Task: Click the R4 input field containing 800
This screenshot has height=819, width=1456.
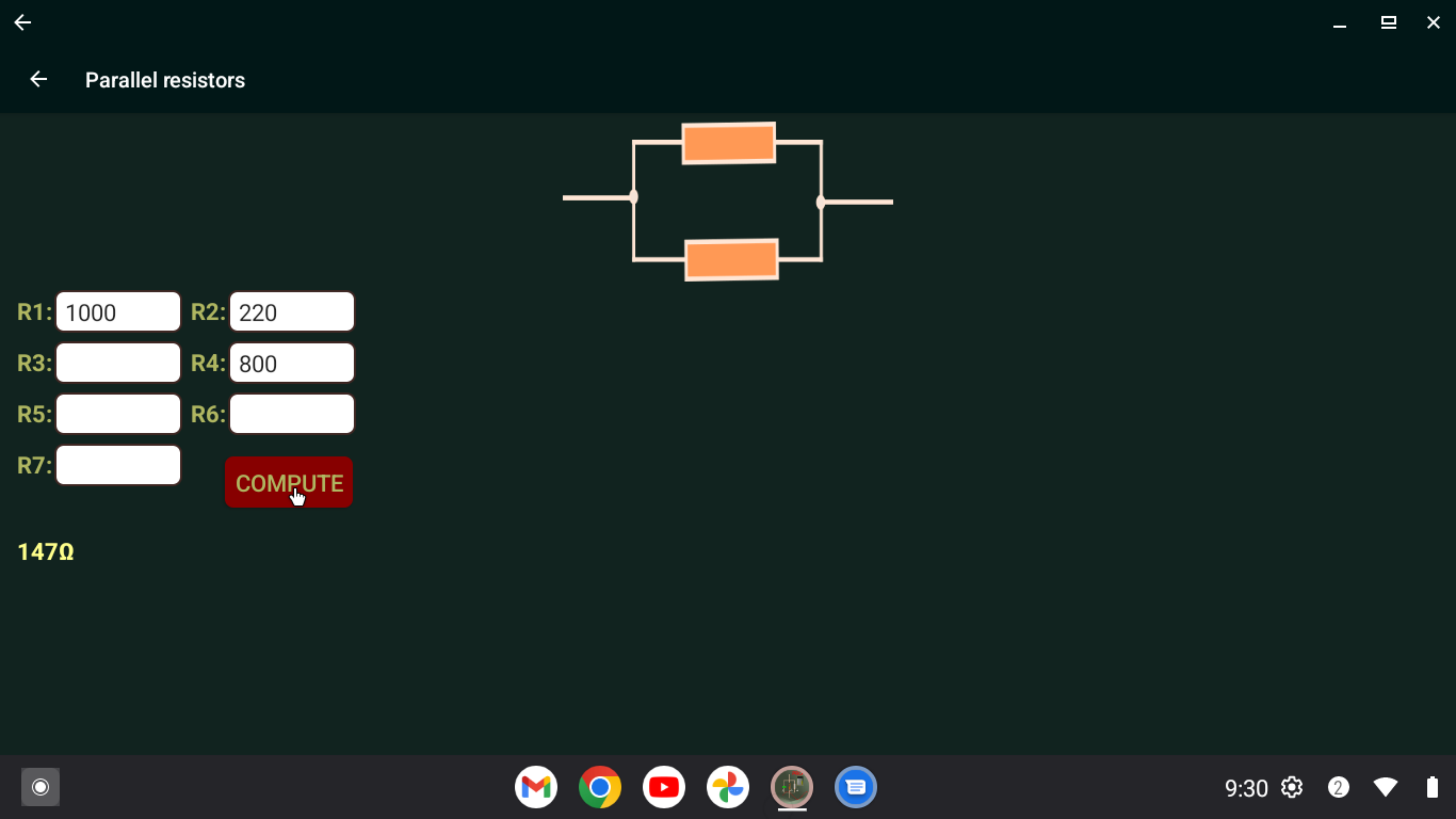Action: point(292,363)
